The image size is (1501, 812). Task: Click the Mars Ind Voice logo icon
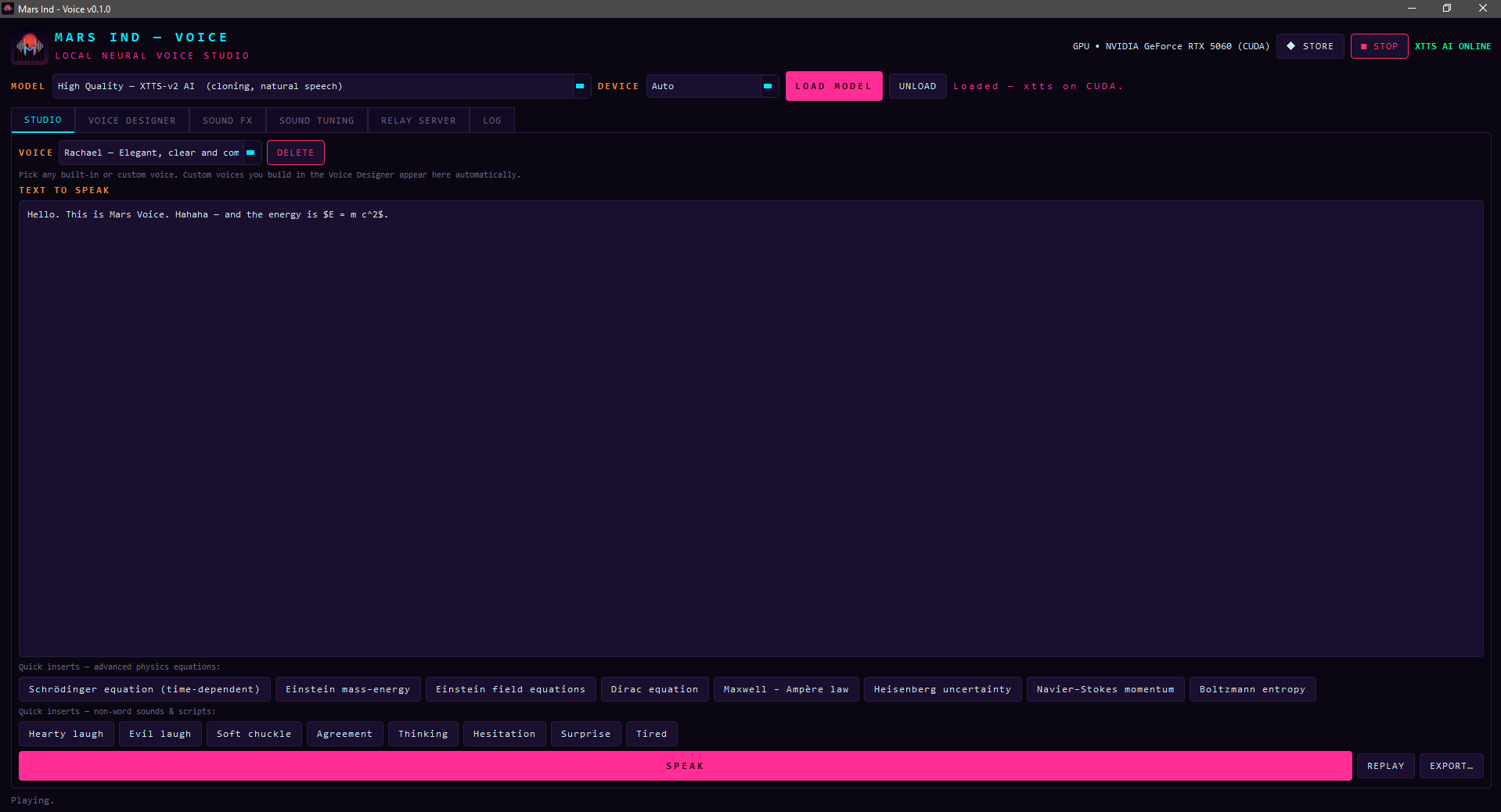click(30, 47)
